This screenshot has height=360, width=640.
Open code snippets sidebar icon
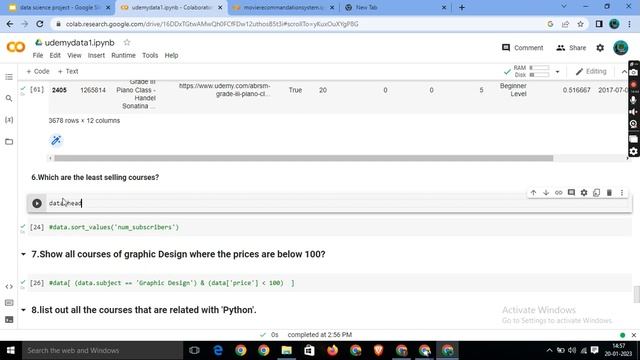pyautogui.click(x=9, y=287)
